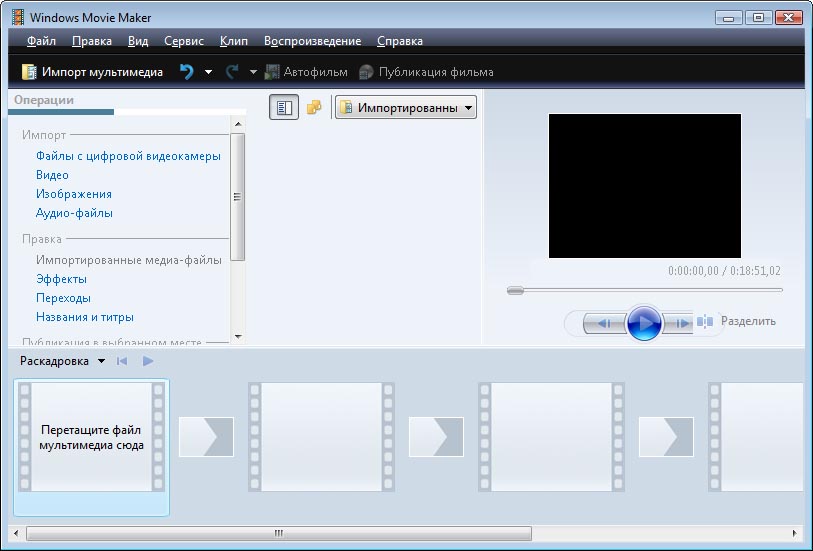The height and width of the screenshot is (551, 813).
Task: Click the Изображения import link
Action: pos(74,194)
